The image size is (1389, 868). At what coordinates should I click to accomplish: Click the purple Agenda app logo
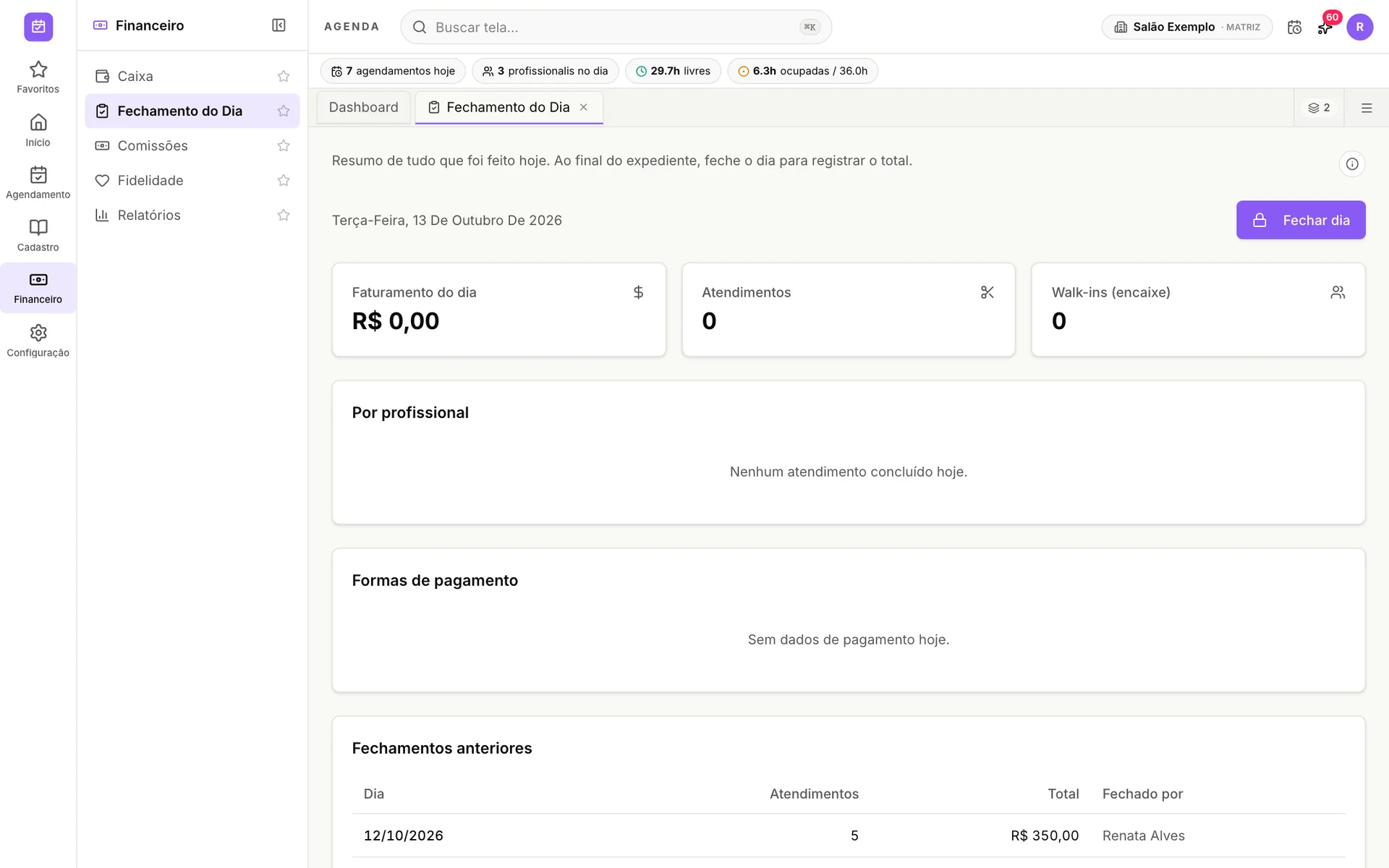pos(38,27)
